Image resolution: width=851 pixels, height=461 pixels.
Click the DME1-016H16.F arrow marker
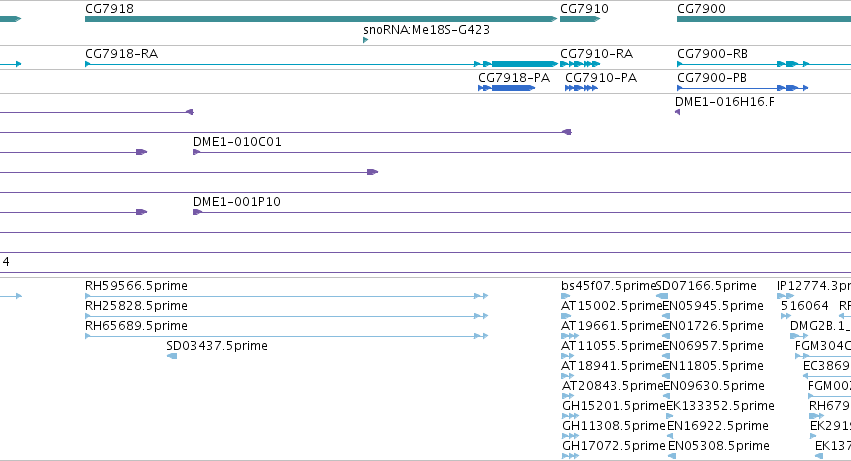677,112
